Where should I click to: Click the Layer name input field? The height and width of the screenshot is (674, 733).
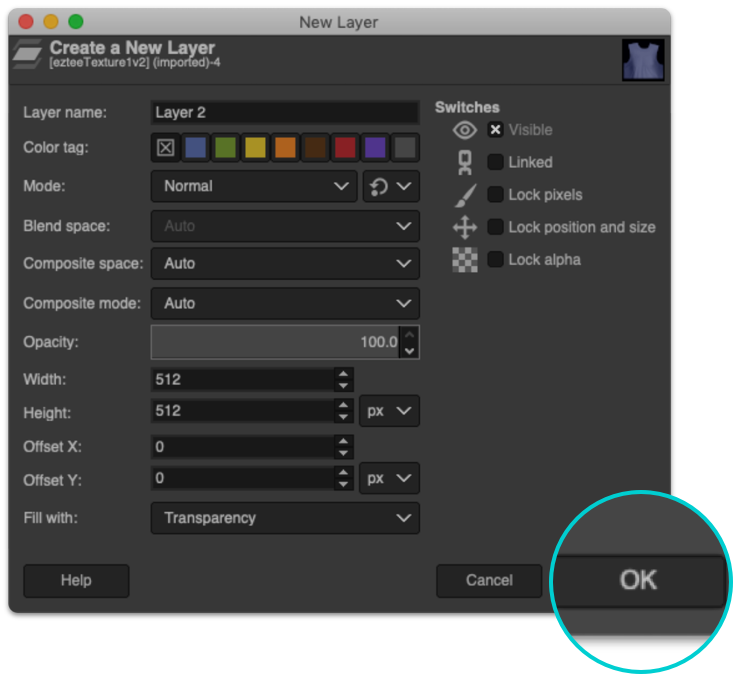[285, 113]
